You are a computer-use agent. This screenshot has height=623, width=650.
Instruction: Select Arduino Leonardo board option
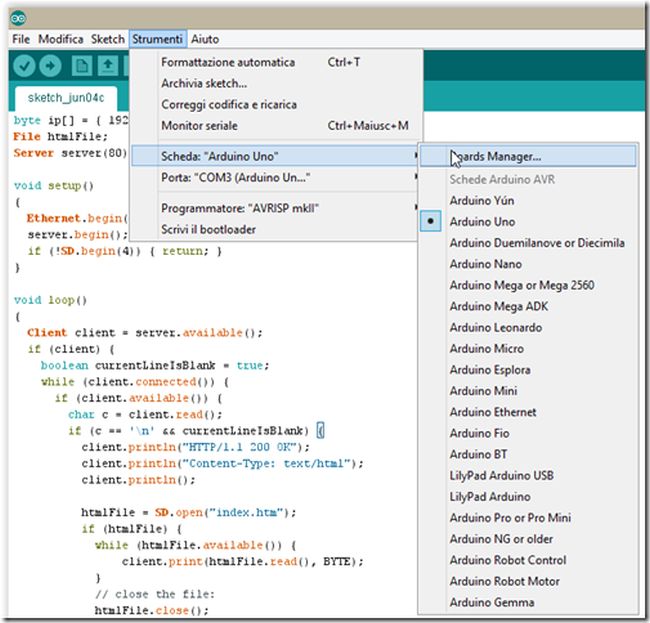495,327
